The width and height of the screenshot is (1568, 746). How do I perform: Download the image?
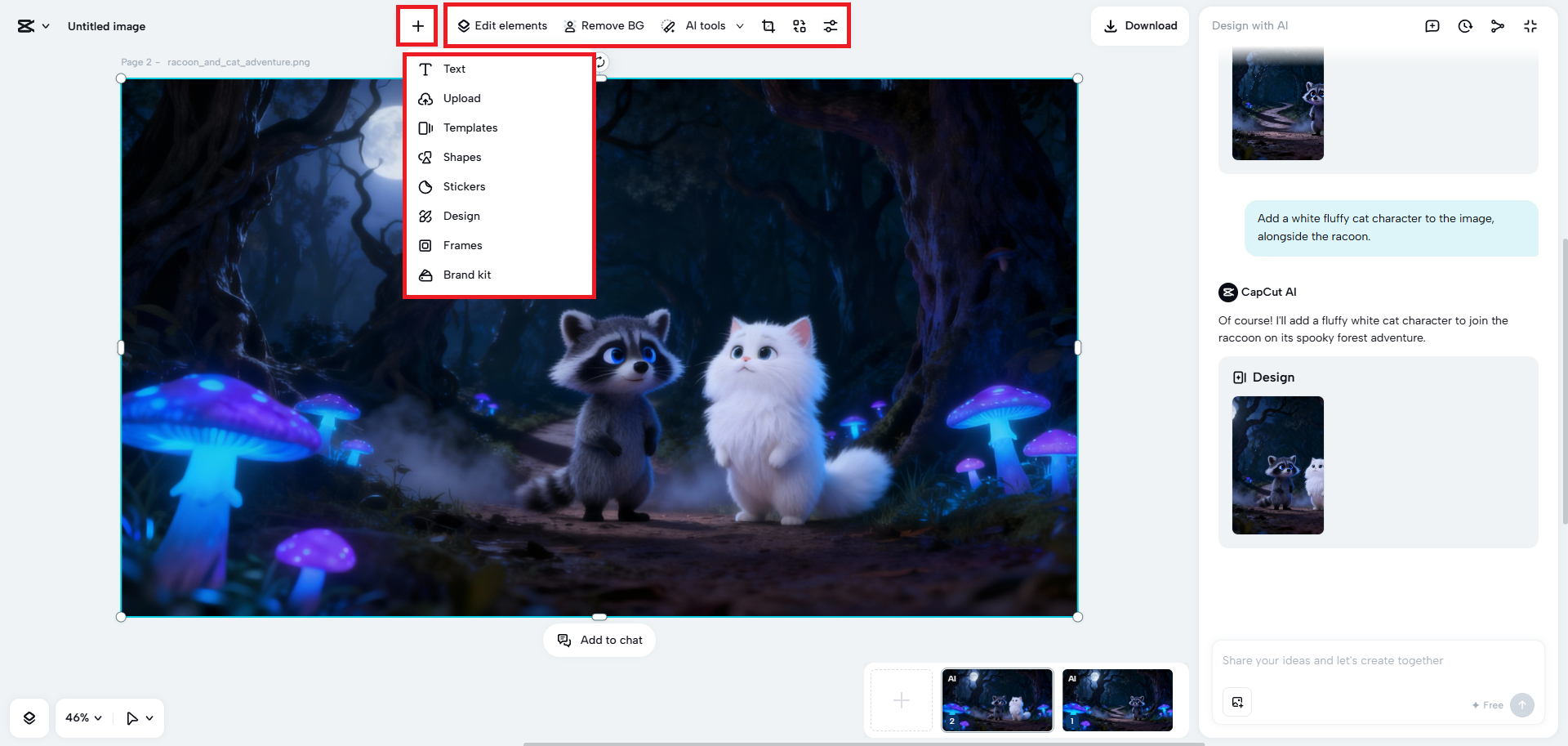click(x=1140, y=26)
